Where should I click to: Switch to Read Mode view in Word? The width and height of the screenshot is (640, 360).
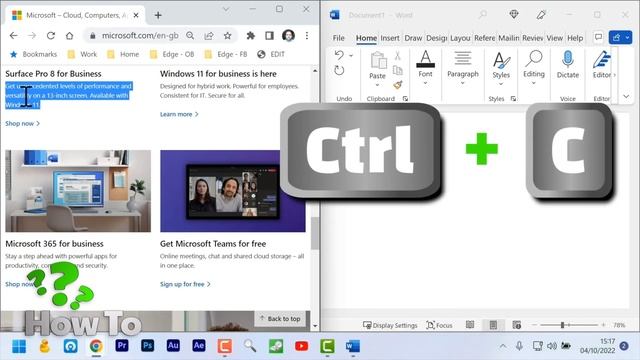pos(470,325)
